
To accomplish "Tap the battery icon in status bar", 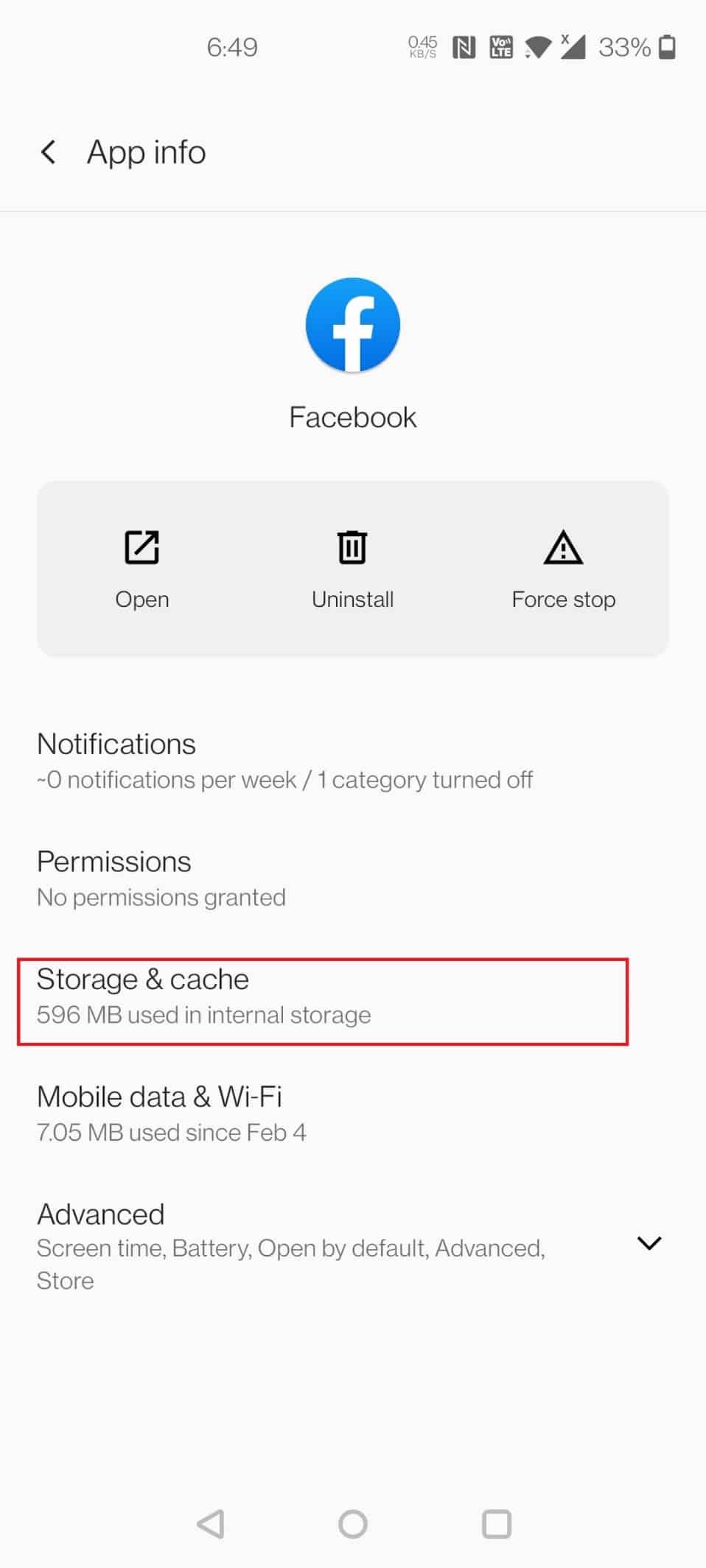I will [x=667, y=47].
